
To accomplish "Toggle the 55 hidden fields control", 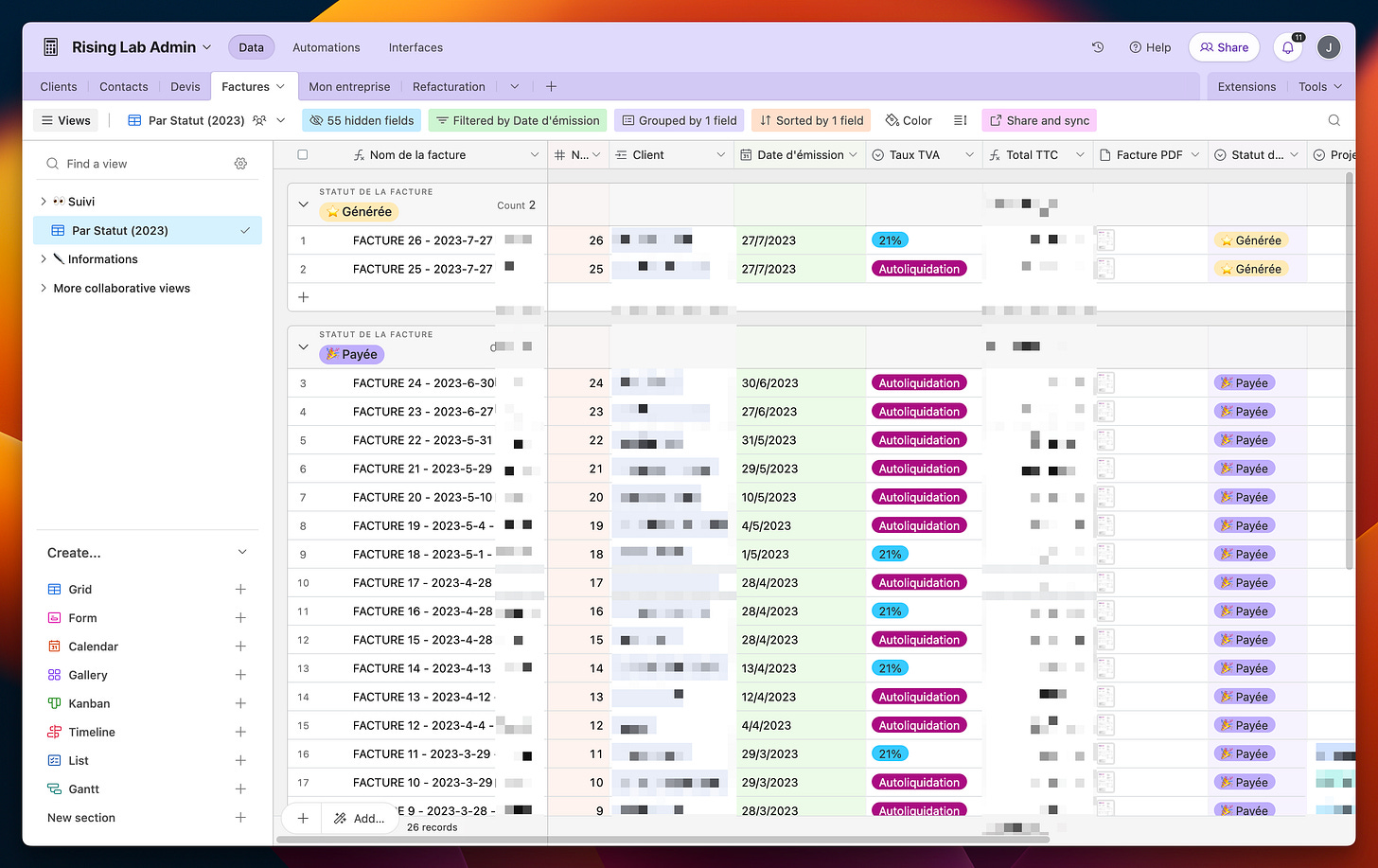I will point(362,120).
